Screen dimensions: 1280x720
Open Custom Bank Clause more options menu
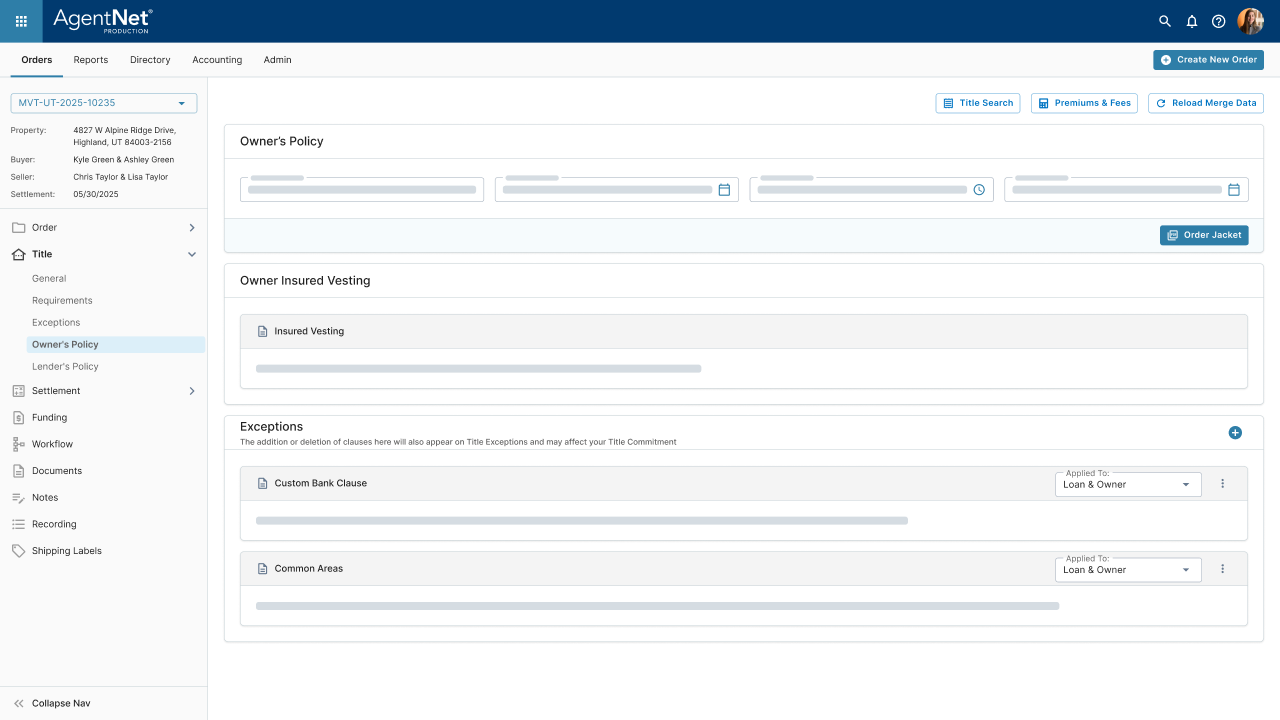(1222, 484)
